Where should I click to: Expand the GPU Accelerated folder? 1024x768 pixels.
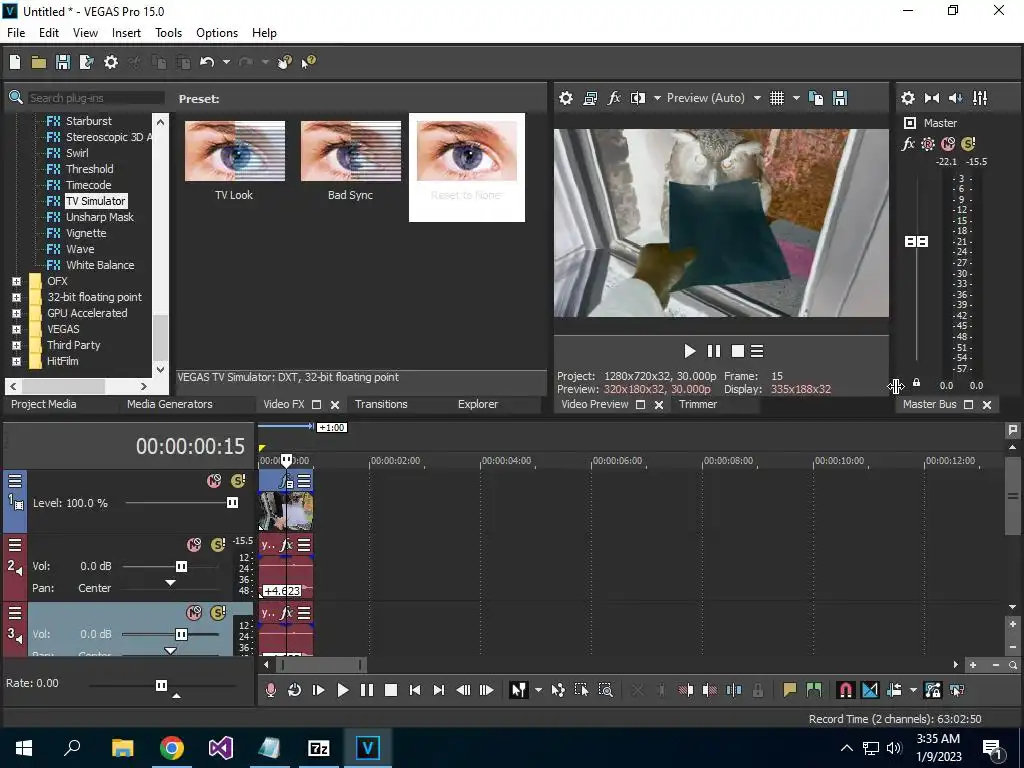pos(16,313)
